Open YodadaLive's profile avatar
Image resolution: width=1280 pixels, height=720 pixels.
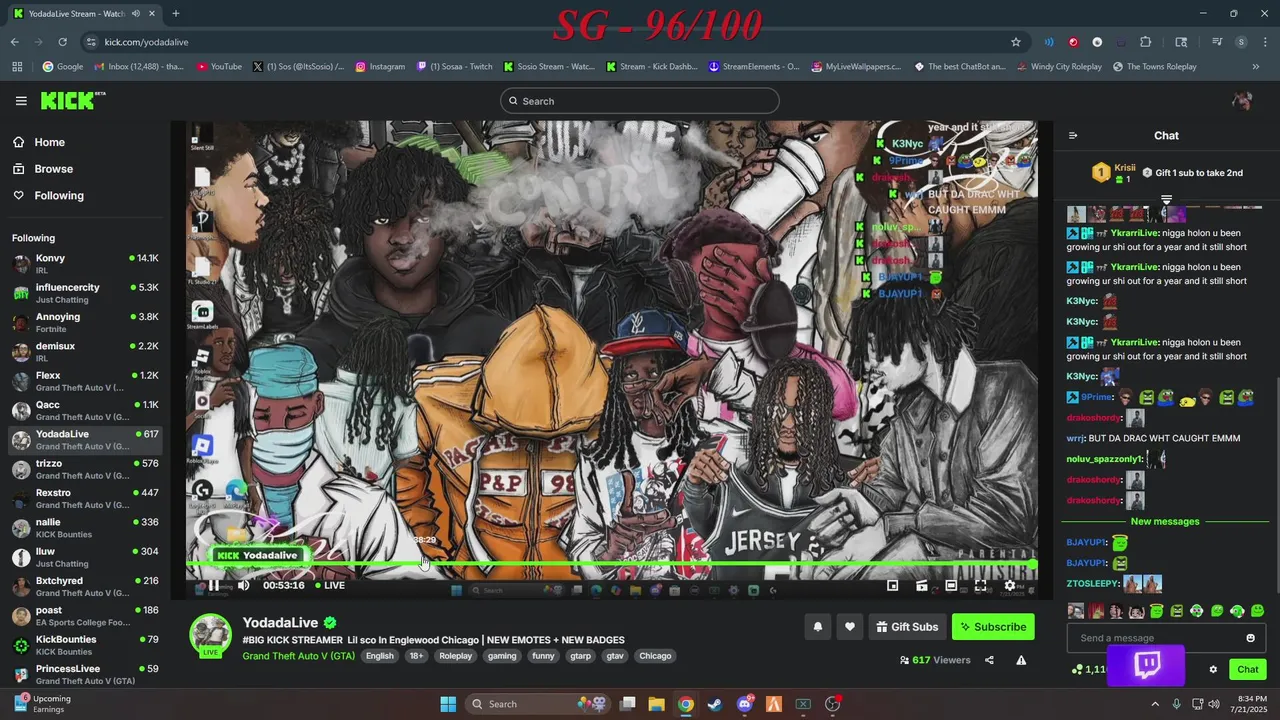[211, 636]
